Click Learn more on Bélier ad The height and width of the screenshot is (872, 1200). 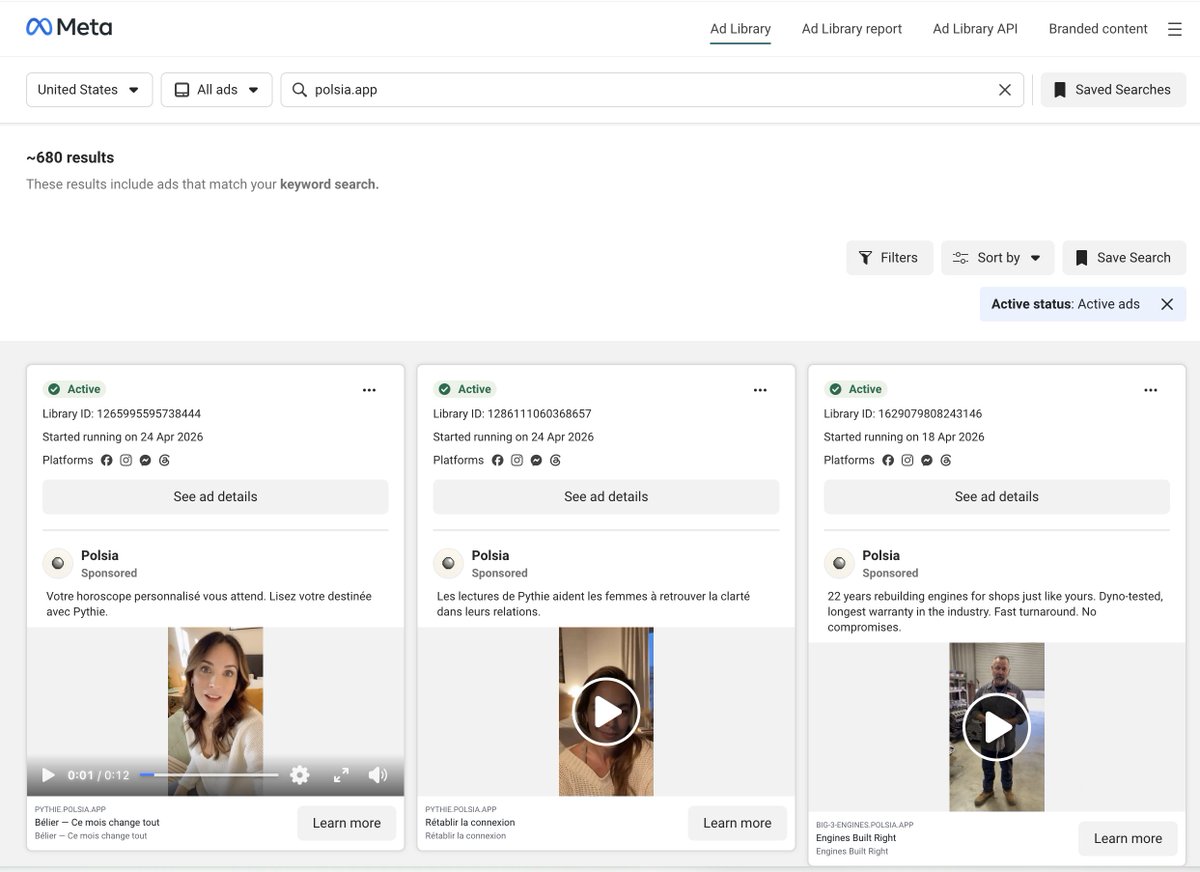(x=346, y=823)
